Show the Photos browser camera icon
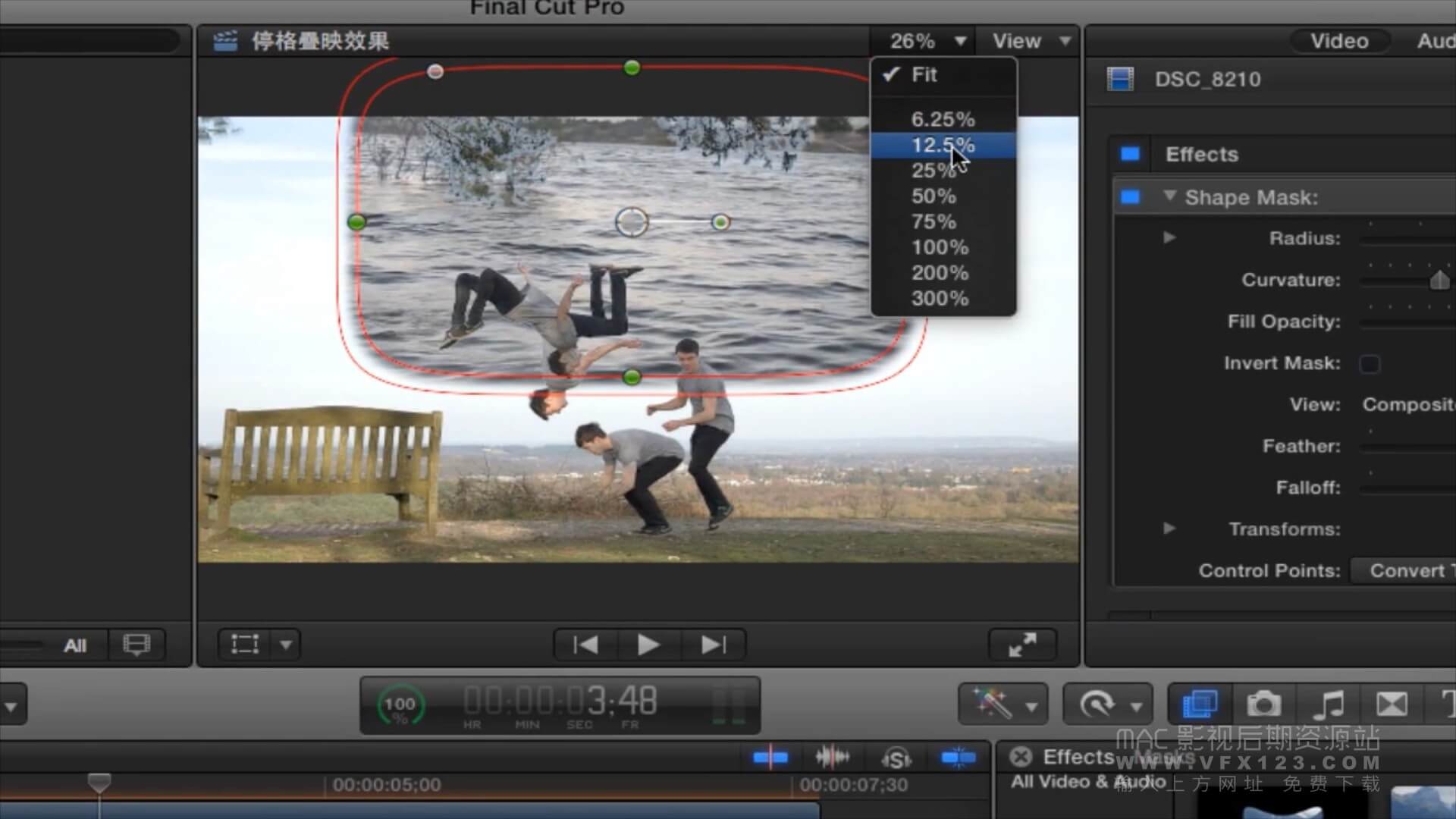The height and width of the screenshot is (819, 1456). 1263,704
